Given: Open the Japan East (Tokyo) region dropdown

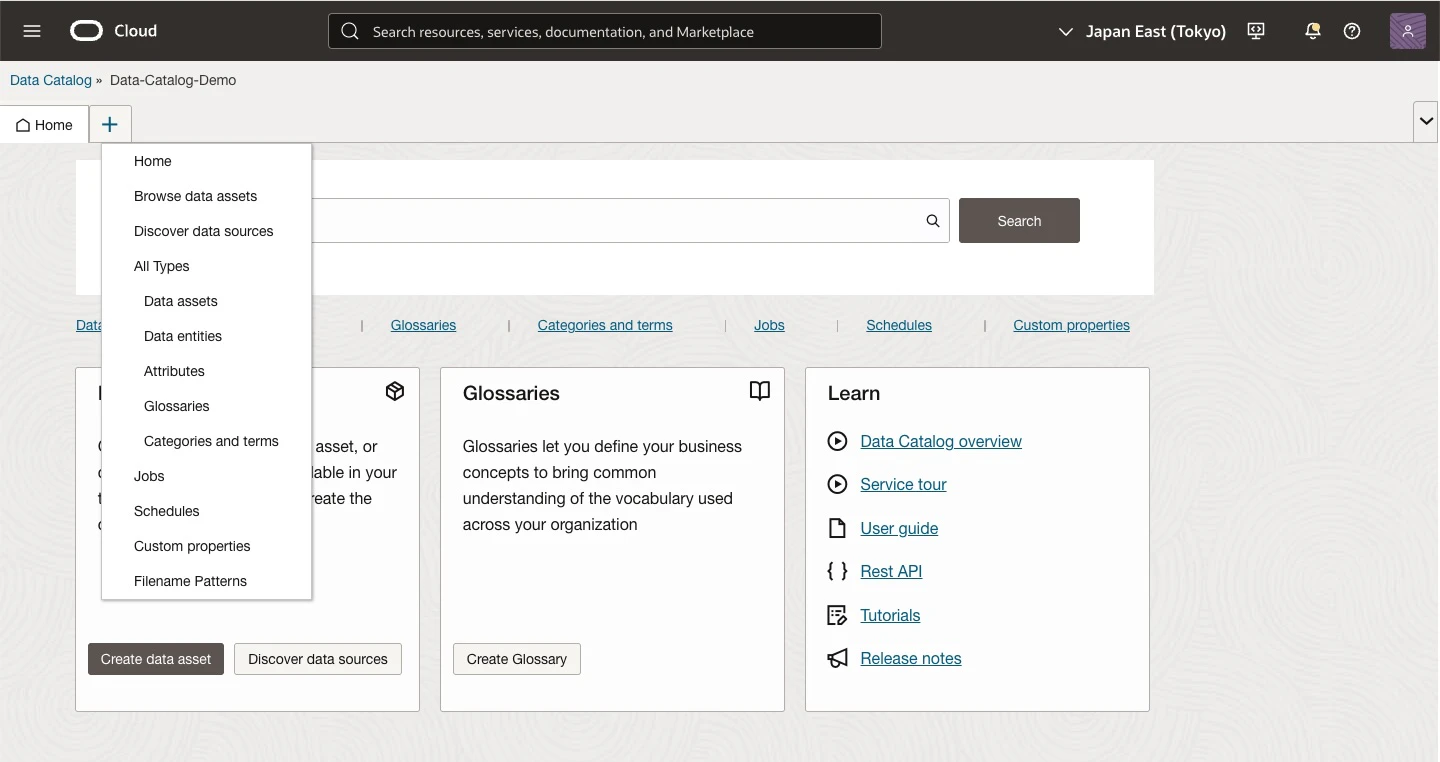Looking at the screenshot, I should pyautogui.click(x=1142, y=31).
